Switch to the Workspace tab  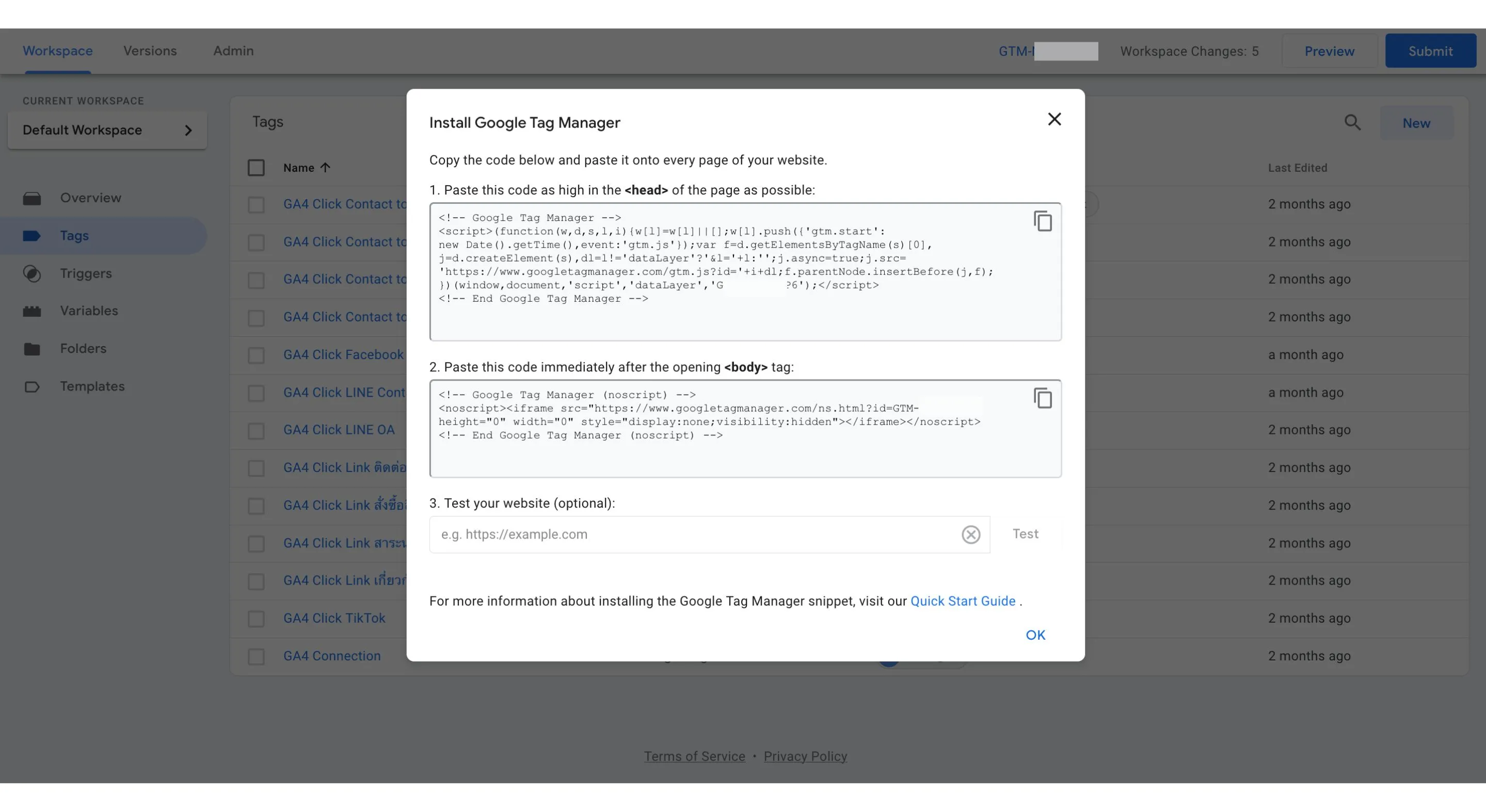pos(58,51)
